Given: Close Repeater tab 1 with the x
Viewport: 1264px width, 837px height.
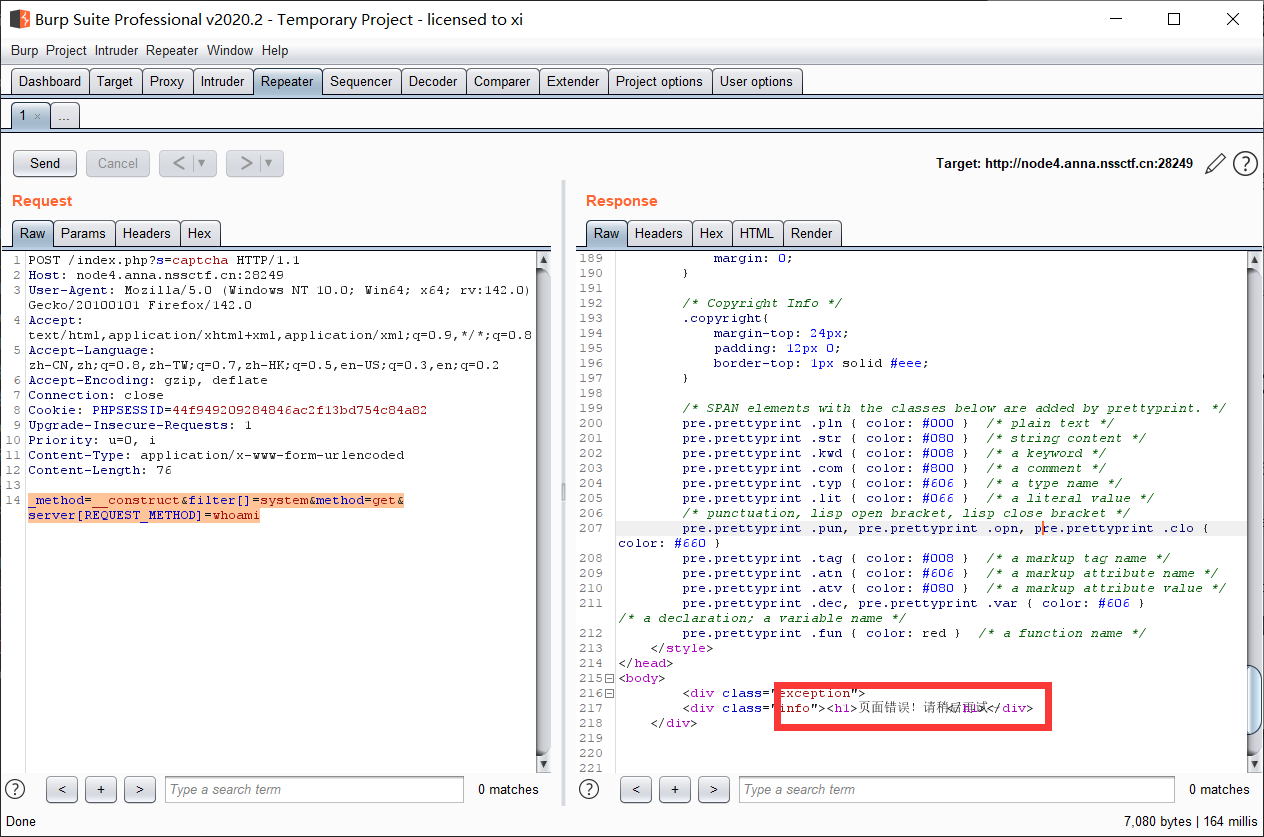Looking at the screenshot, I should pyautogui.click(x=38, y=117).
